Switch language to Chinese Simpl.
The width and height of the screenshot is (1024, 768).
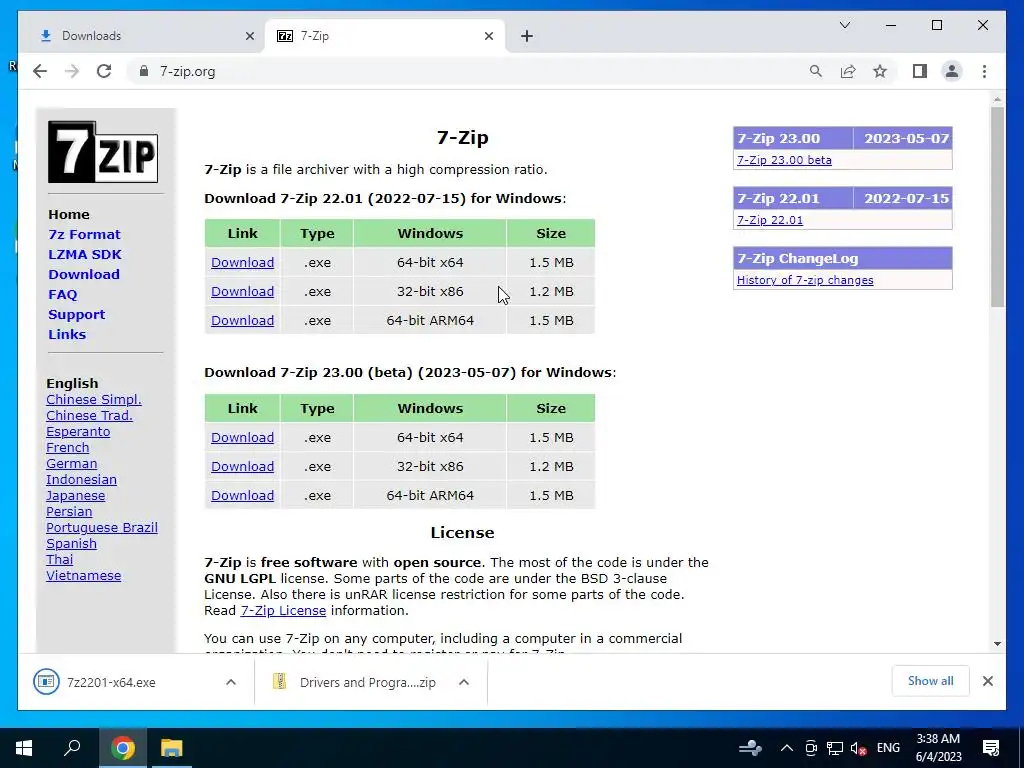93,399
